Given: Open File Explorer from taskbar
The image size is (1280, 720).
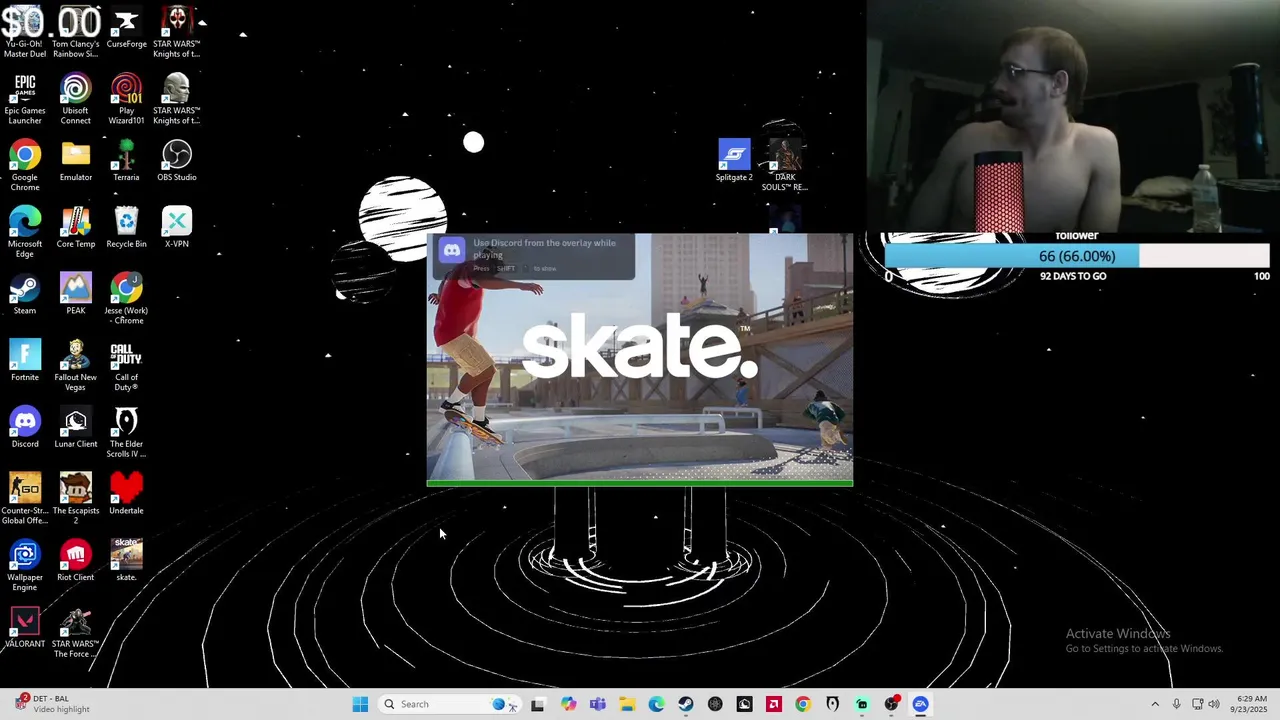Looking at the screenshot, I should tap(627, 704).
